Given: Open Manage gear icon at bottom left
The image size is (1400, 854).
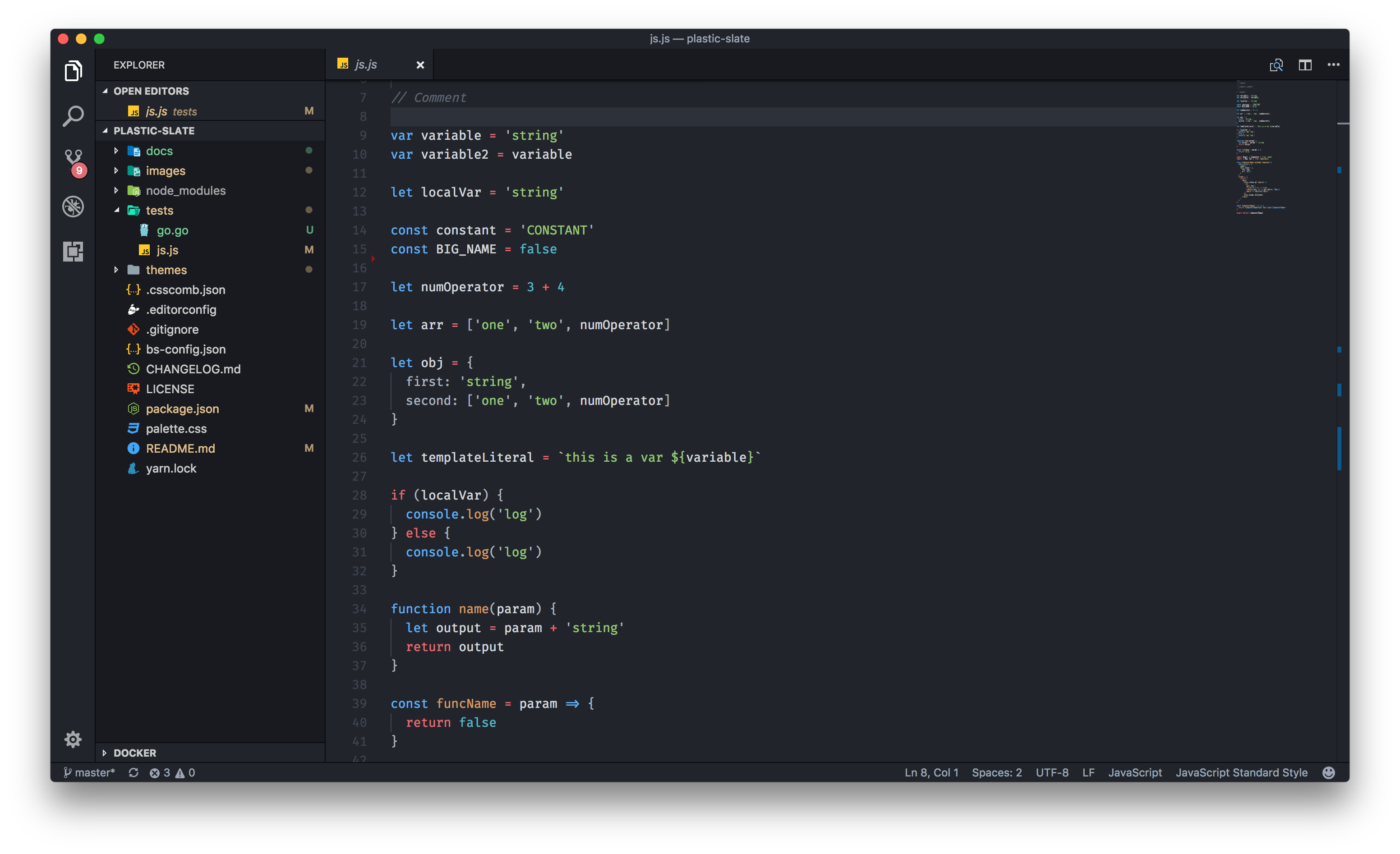Looking at the screenshot, I should (x=73, y=739).
